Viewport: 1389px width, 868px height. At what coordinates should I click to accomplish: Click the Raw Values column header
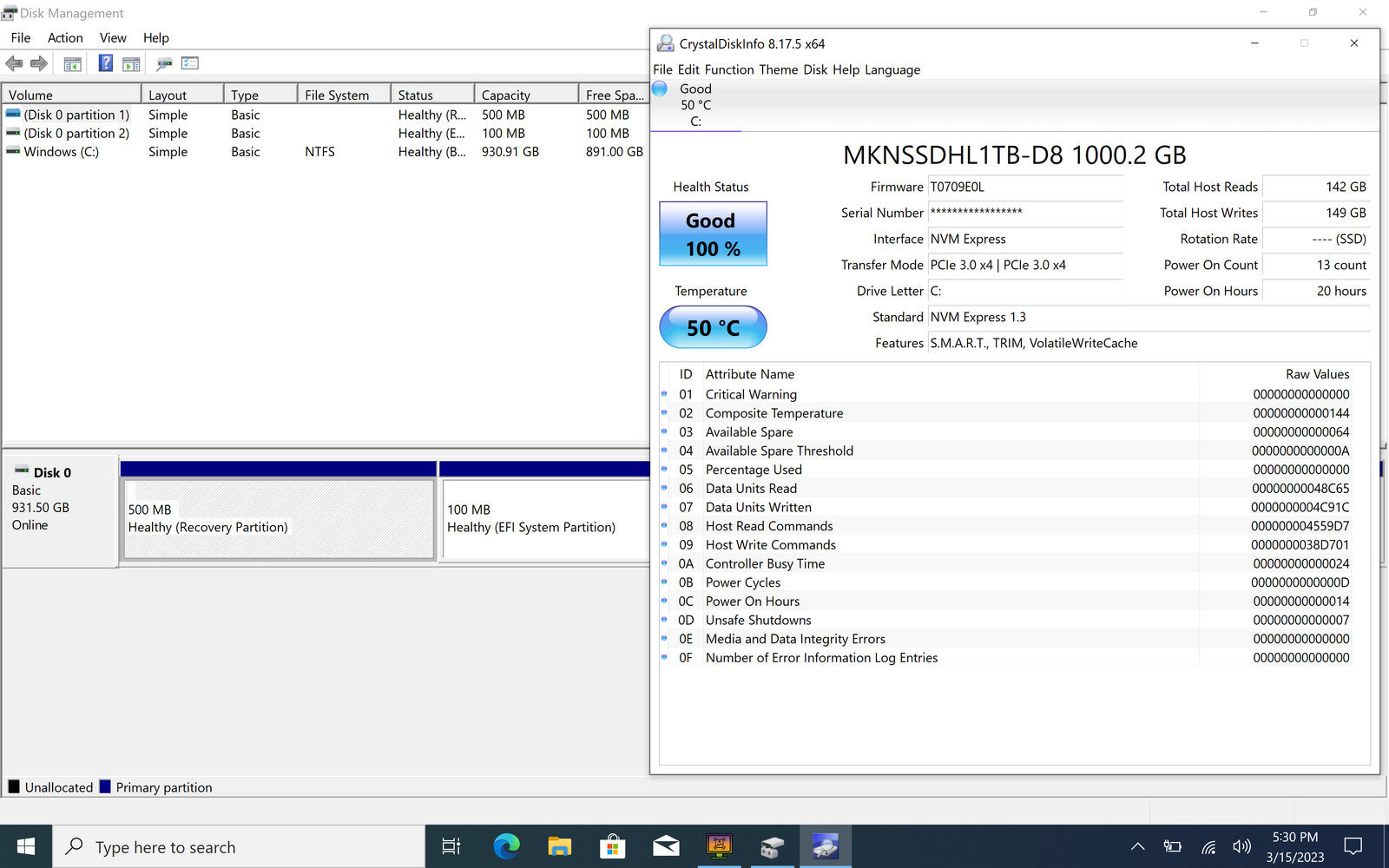pos(1317,374)
